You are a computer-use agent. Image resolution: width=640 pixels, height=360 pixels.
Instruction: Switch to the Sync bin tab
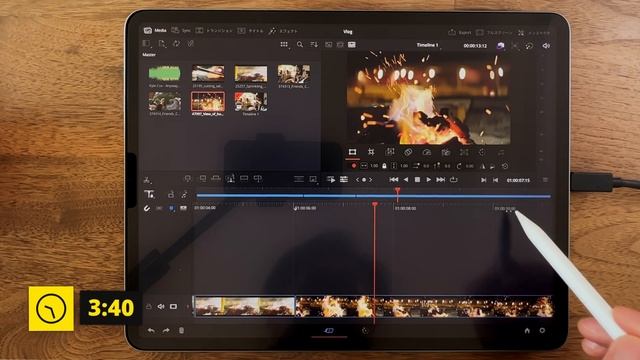(181, 30)
